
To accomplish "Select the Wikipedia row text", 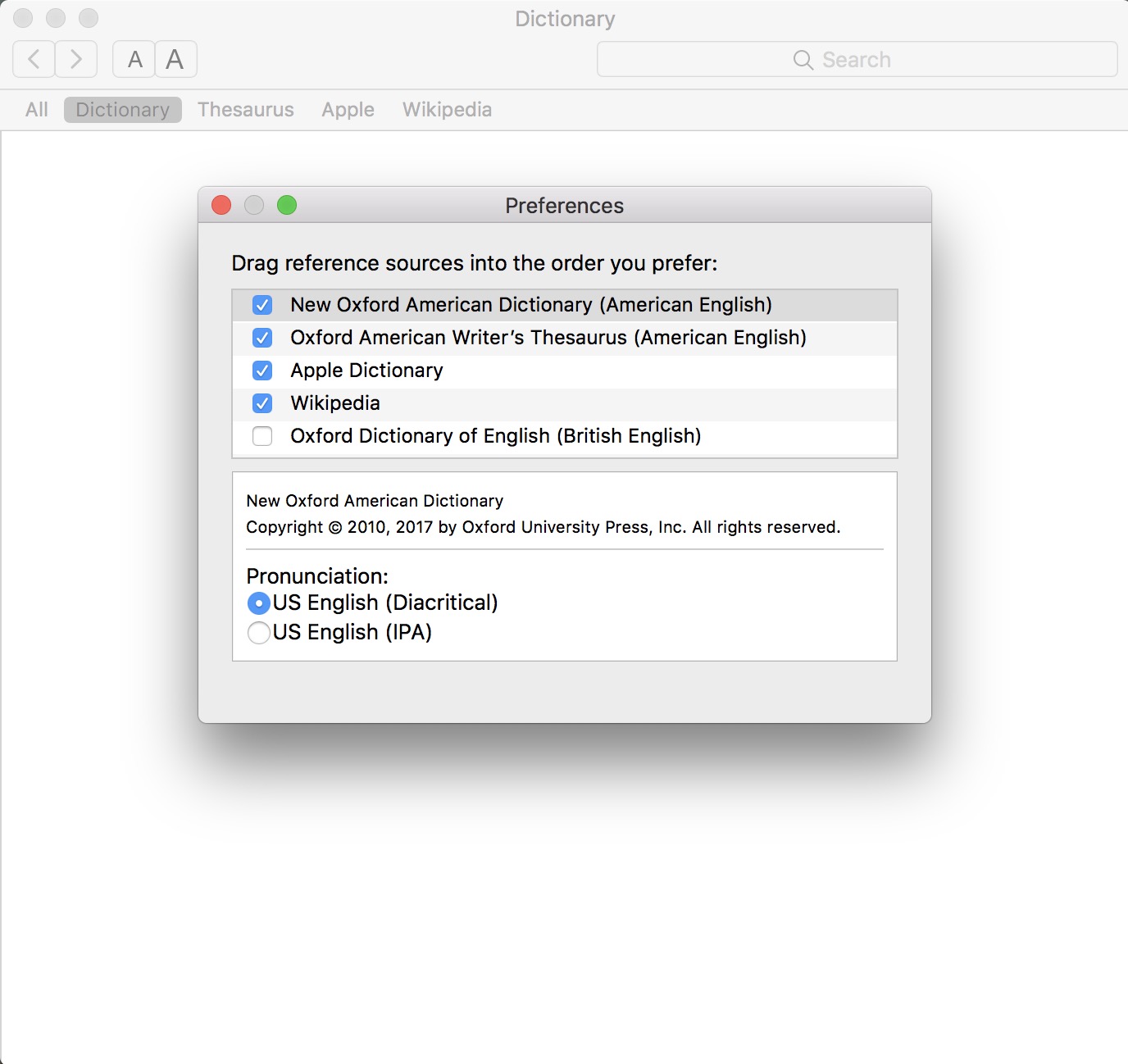I will (335, 403).
